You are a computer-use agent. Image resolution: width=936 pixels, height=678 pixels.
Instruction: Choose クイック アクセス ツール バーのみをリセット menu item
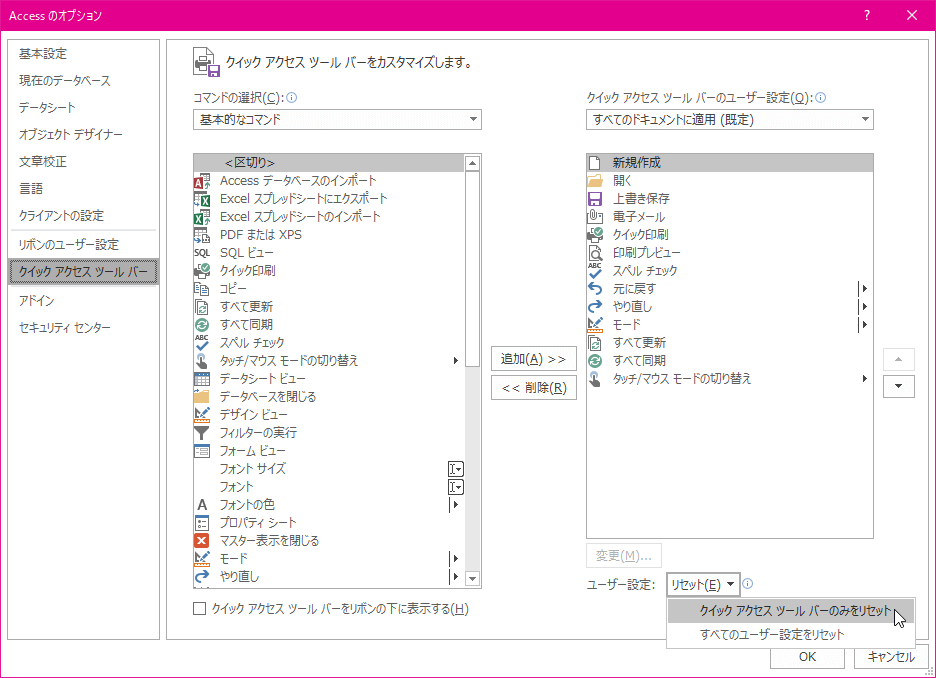tap(790, 611)
